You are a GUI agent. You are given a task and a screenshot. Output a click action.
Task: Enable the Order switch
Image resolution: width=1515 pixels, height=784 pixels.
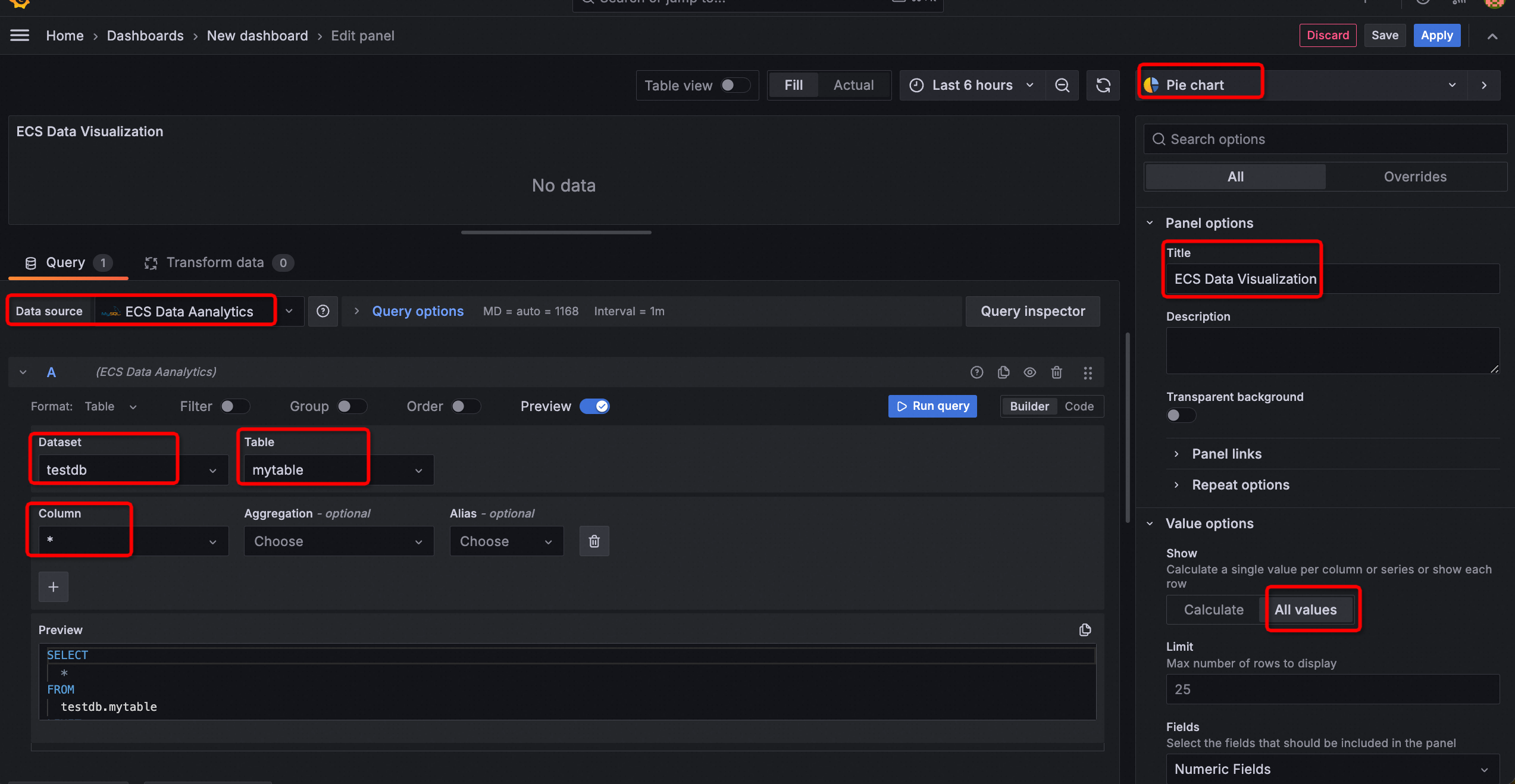point(465,406)
